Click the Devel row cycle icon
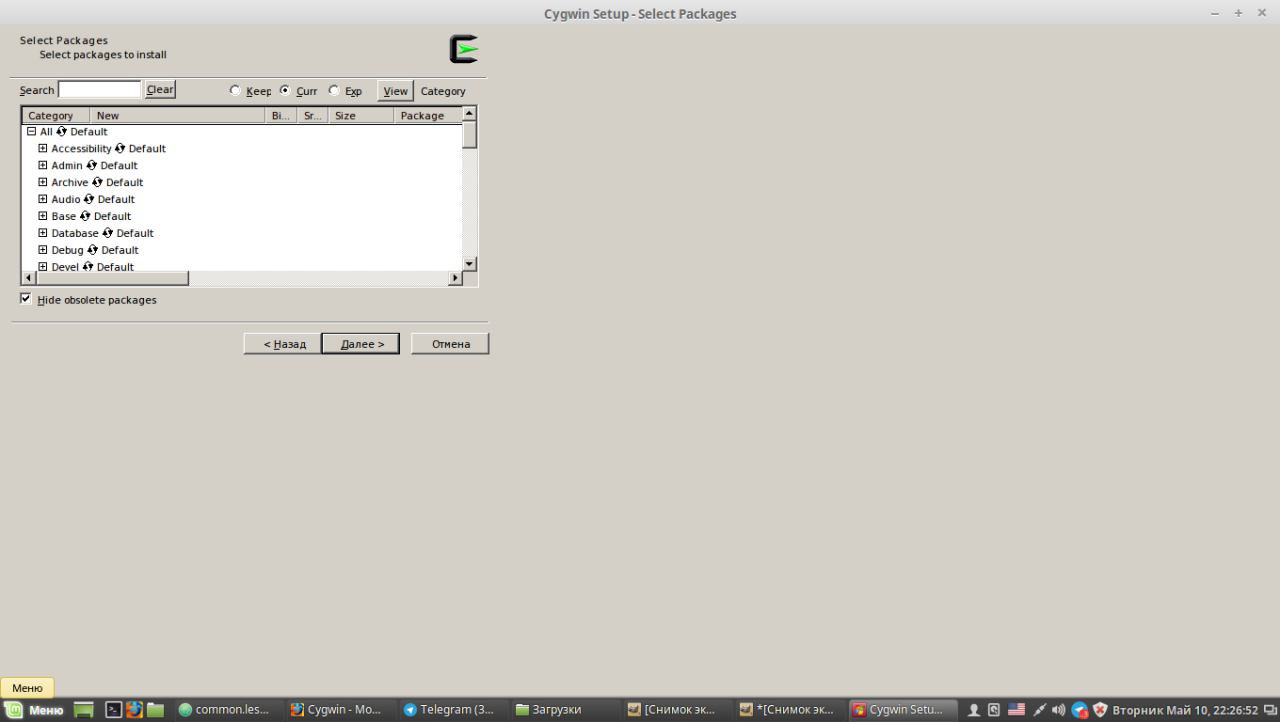 coord(88,267)
